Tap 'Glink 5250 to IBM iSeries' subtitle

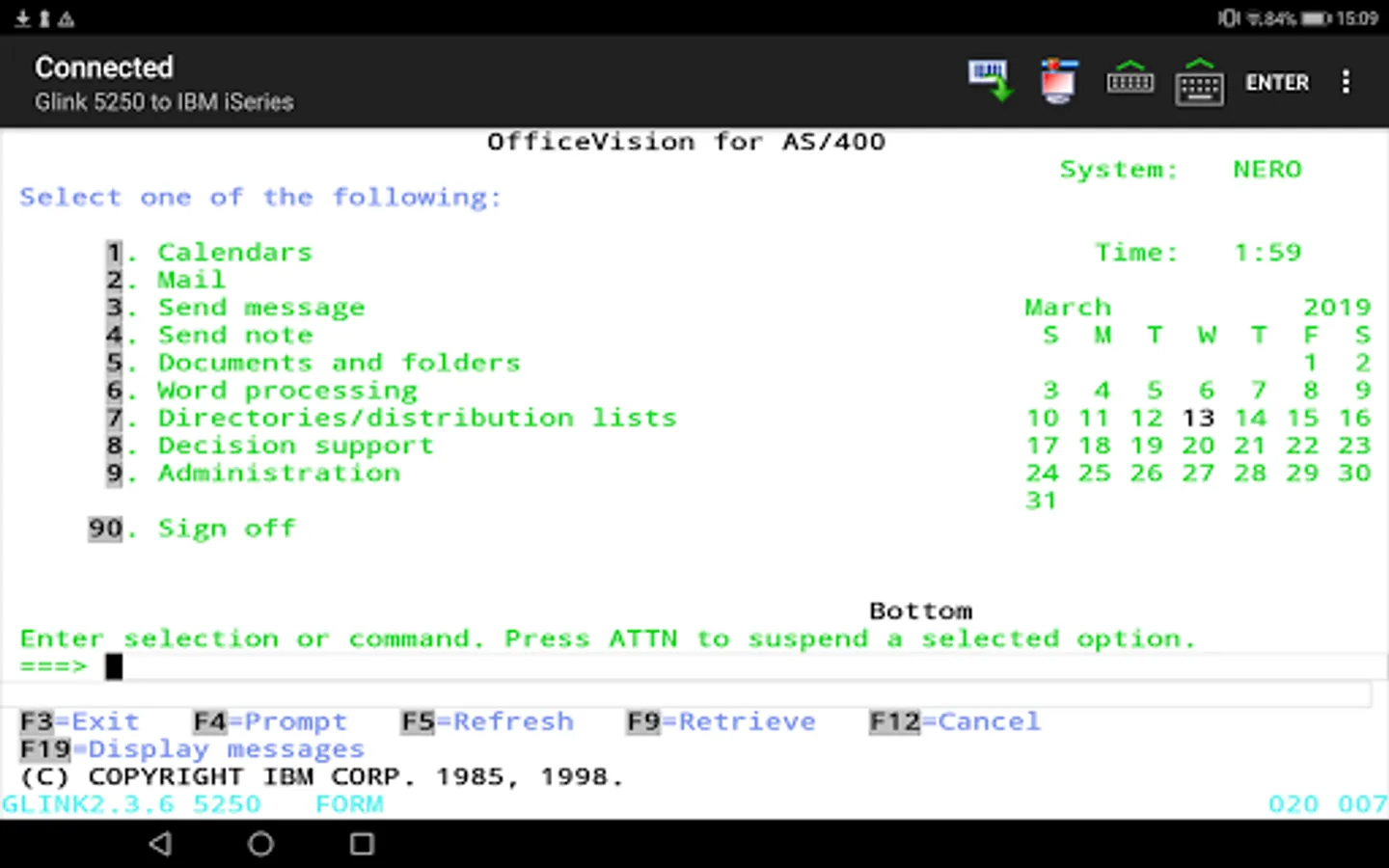164,102
